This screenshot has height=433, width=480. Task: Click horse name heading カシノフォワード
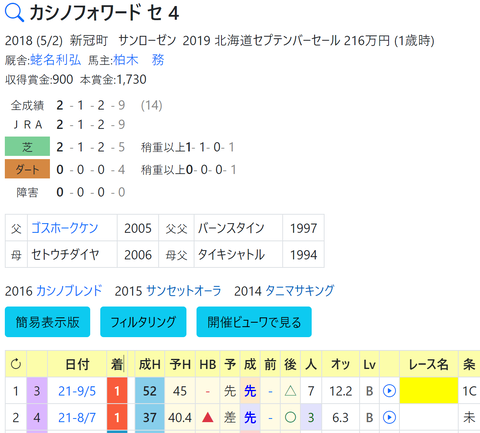coord(85,13)
